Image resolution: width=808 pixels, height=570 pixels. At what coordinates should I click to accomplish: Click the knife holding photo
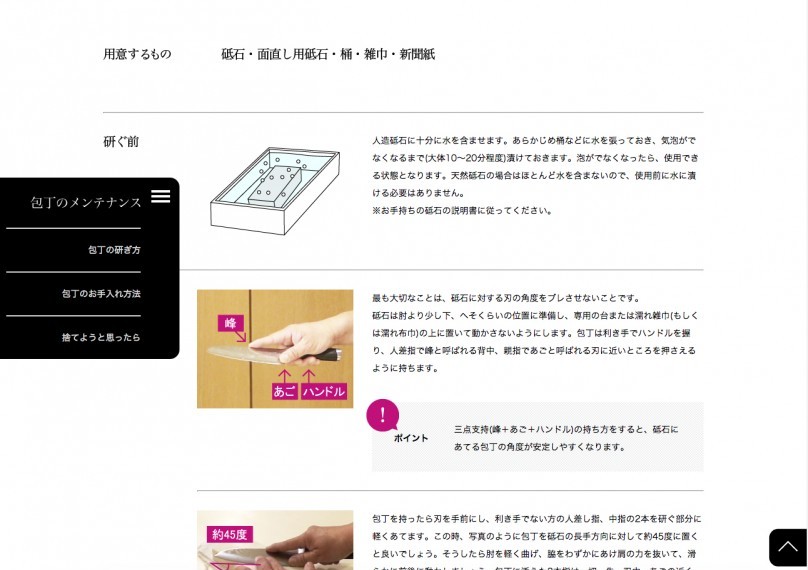coord(275,349)
